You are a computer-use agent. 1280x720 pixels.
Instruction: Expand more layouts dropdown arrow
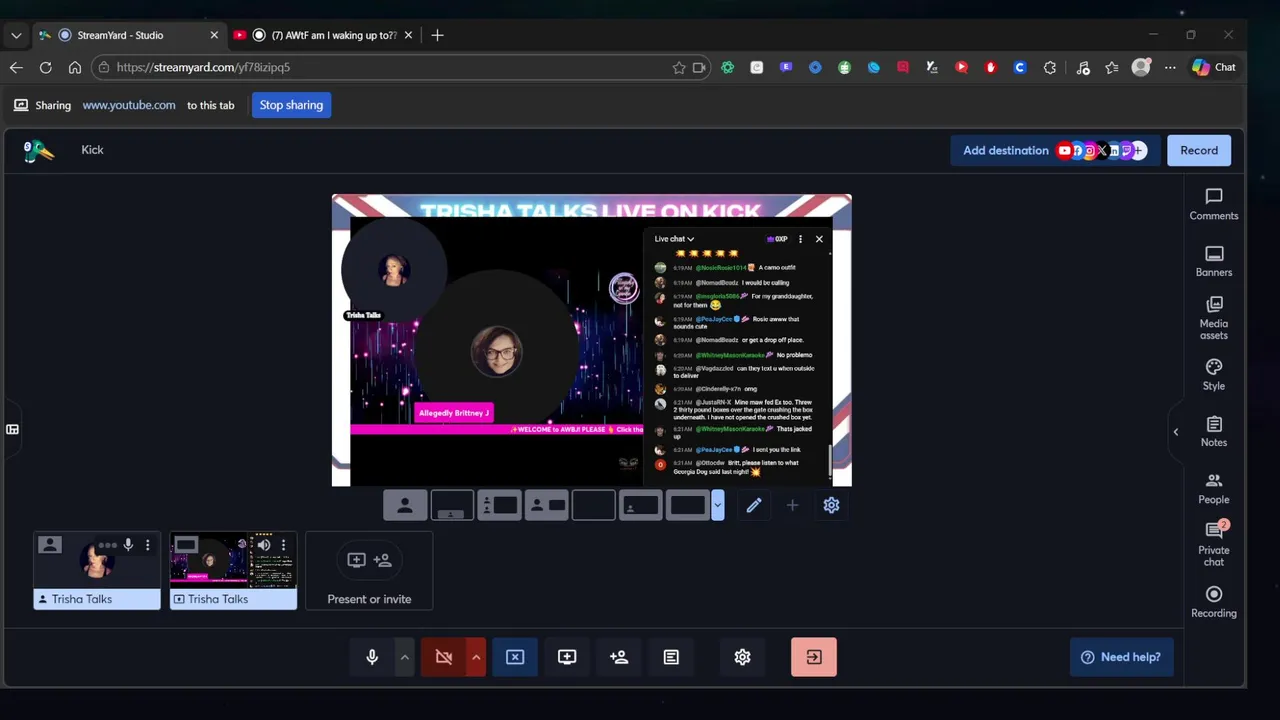pyautogui.click(x=717, y=505)
